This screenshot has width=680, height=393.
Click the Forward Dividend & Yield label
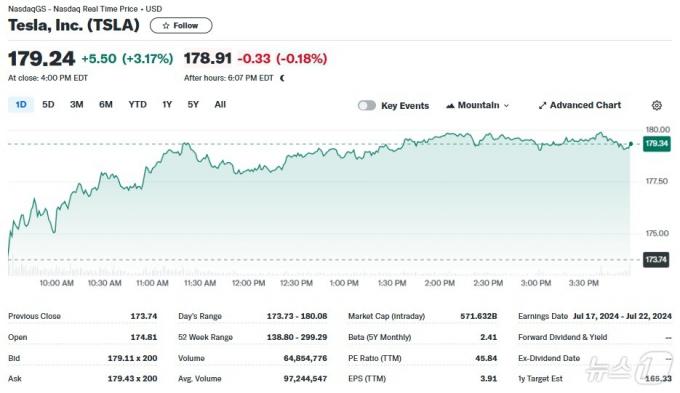click(562, 337)
